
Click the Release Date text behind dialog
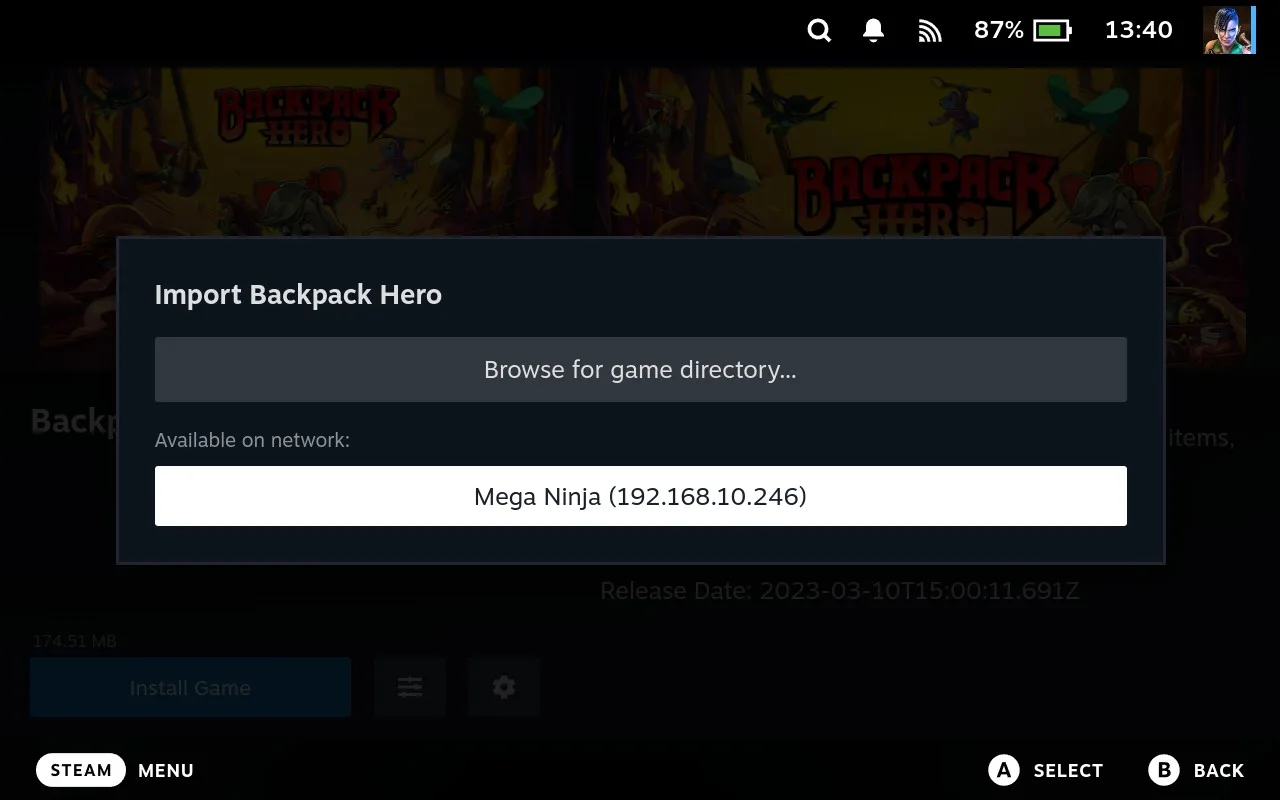[840, 590]
